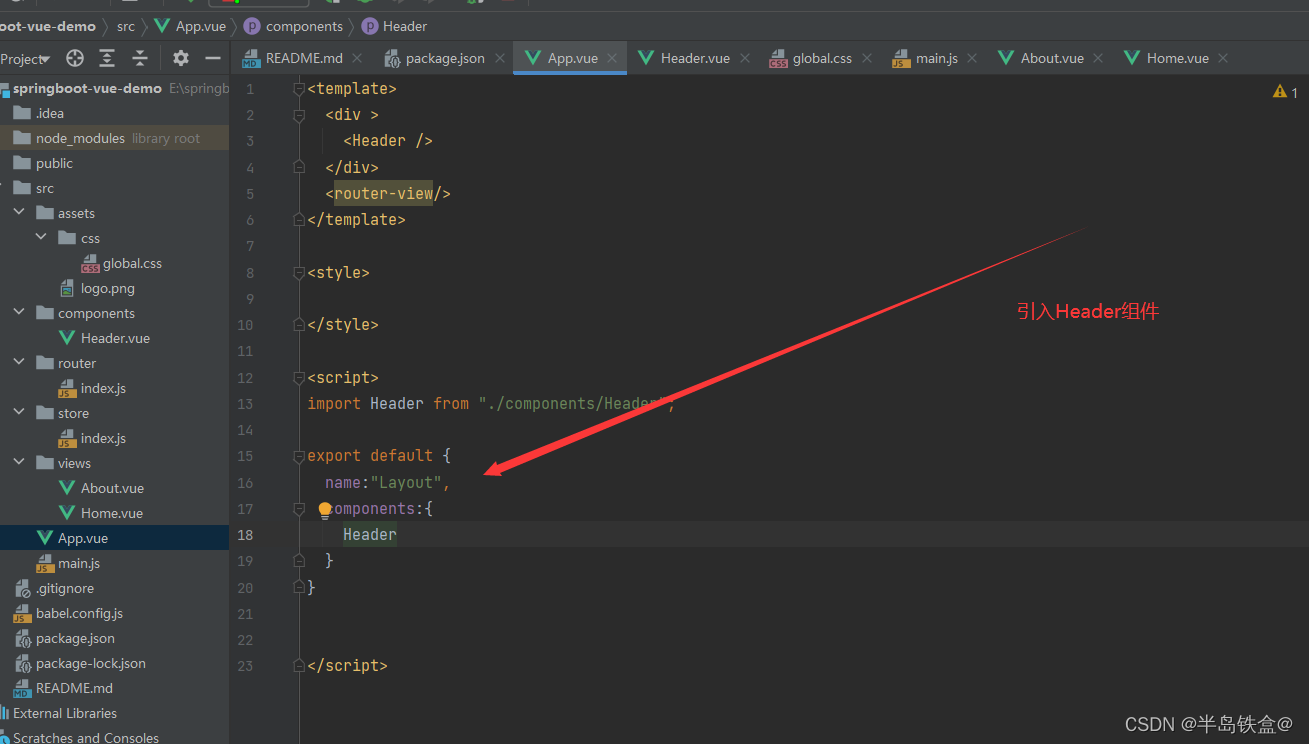Switch to the global.css tab
Image resolution: width=1309 pixels, height=744 pixels.
822,58
